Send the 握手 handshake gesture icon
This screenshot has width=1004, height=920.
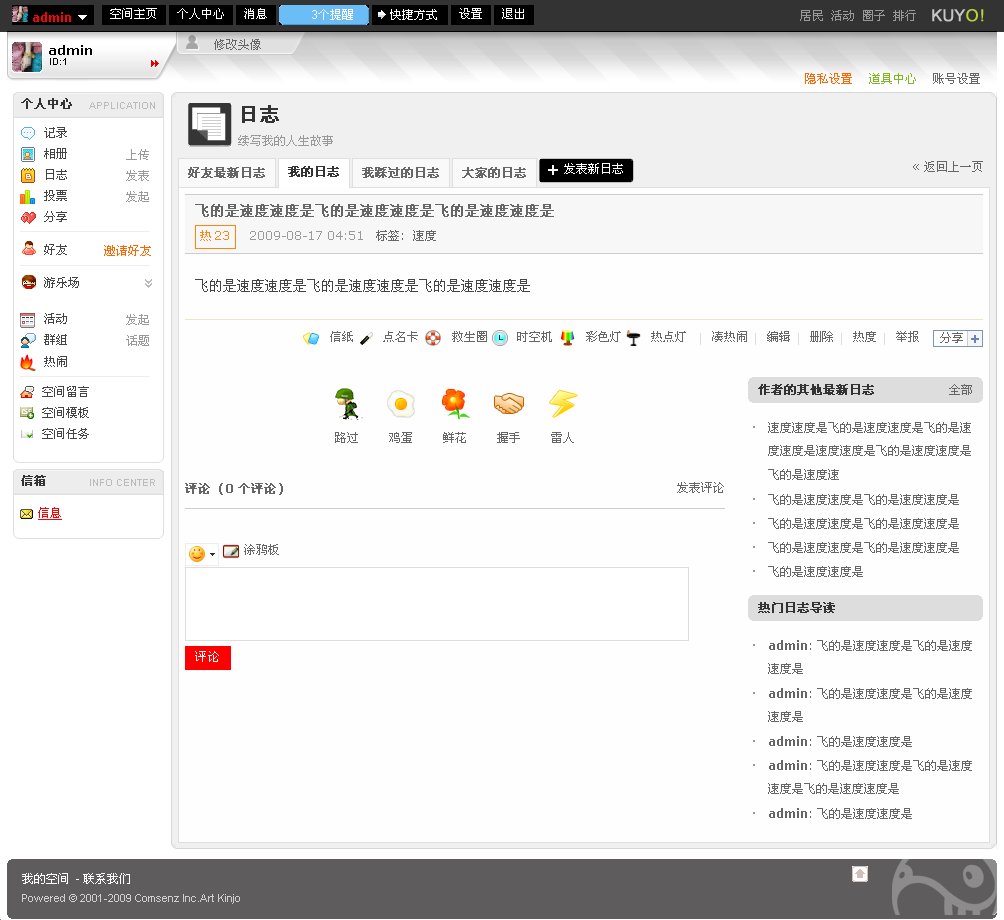[508, 403]
